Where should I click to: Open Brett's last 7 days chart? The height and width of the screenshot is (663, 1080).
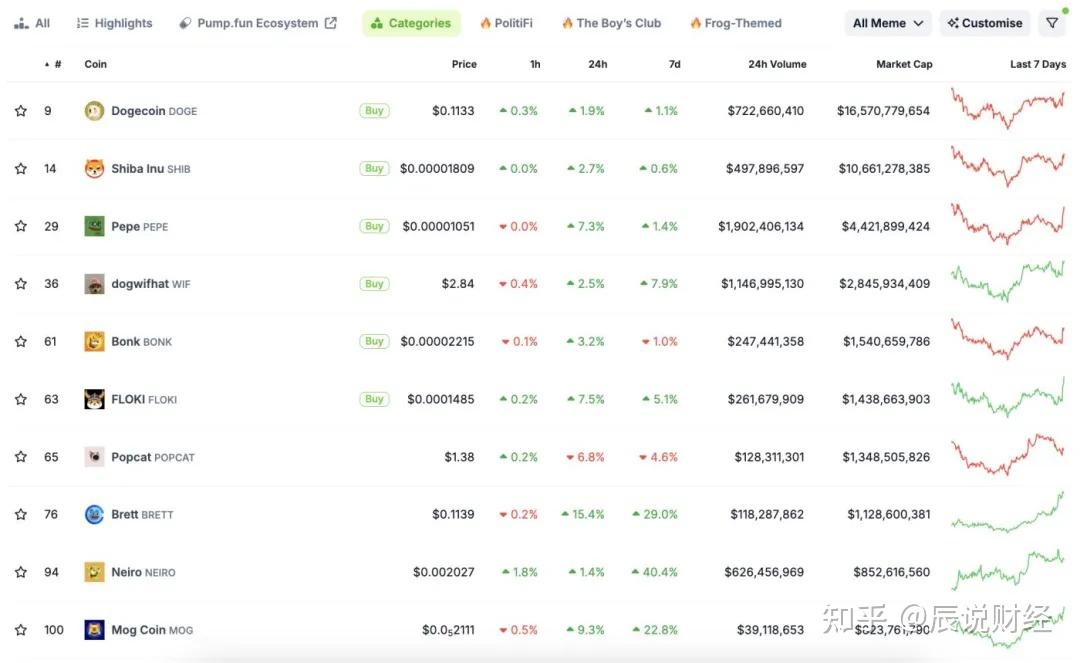click(x=1008, y=512)
